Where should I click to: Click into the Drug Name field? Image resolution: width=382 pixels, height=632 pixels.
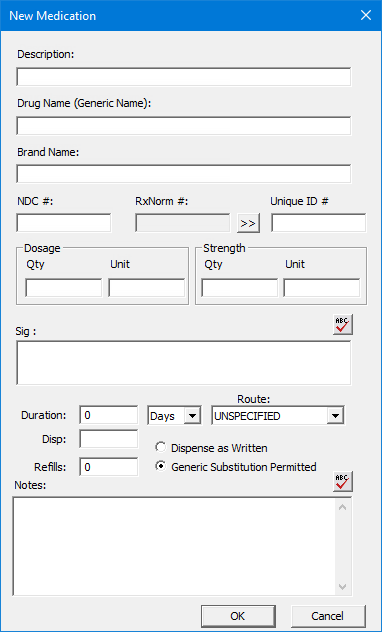[x=184, y=126]
